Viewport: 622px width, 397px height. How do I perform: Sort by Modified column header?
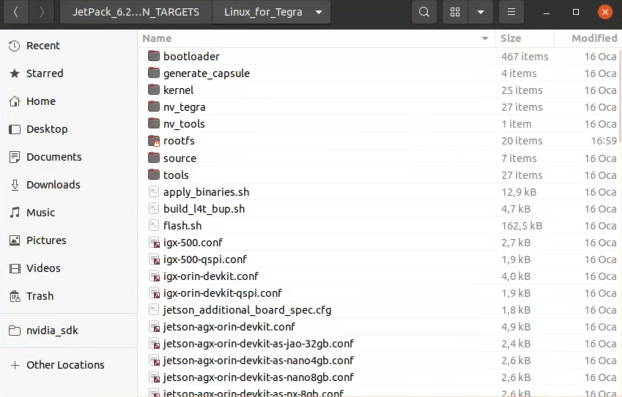pos(587,38)
